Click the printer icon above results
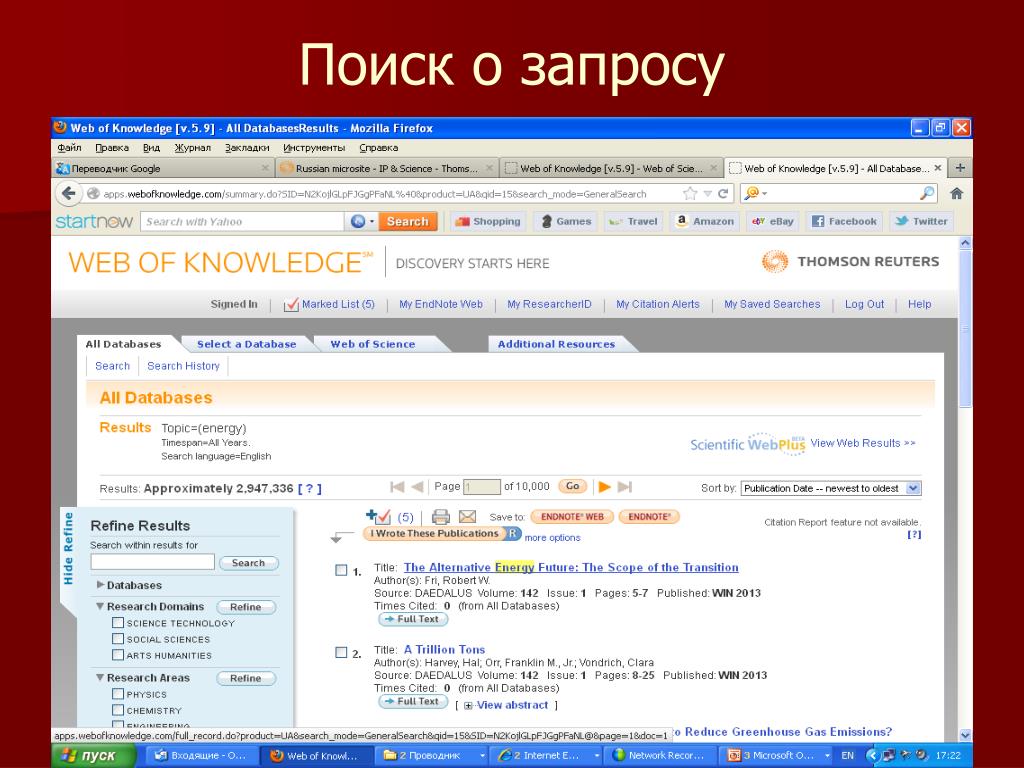 coord(441,517)
